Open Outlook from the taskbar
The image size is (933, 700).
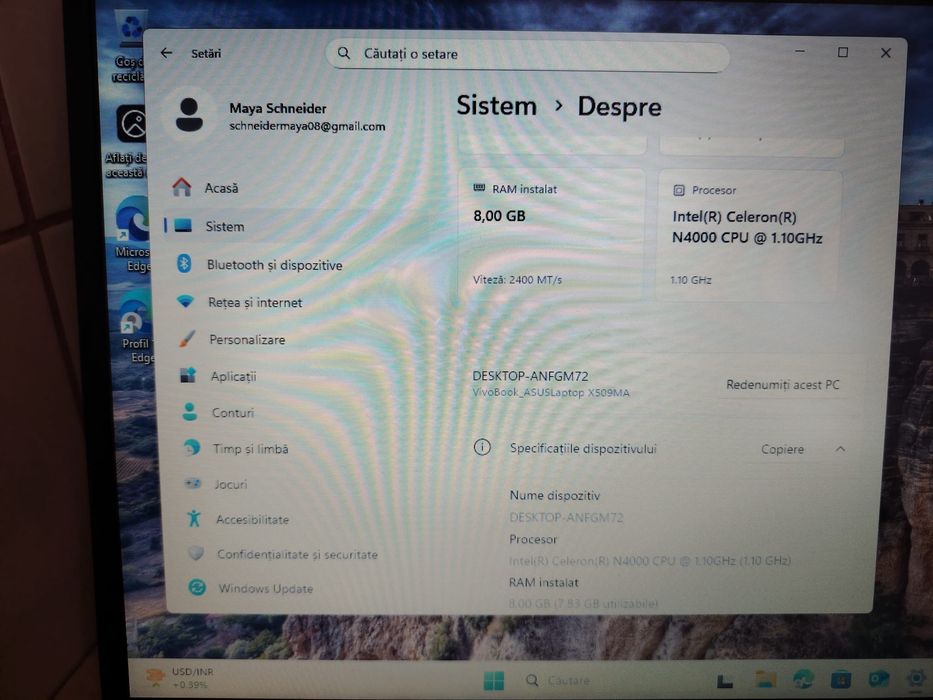[x=879, y=679]
